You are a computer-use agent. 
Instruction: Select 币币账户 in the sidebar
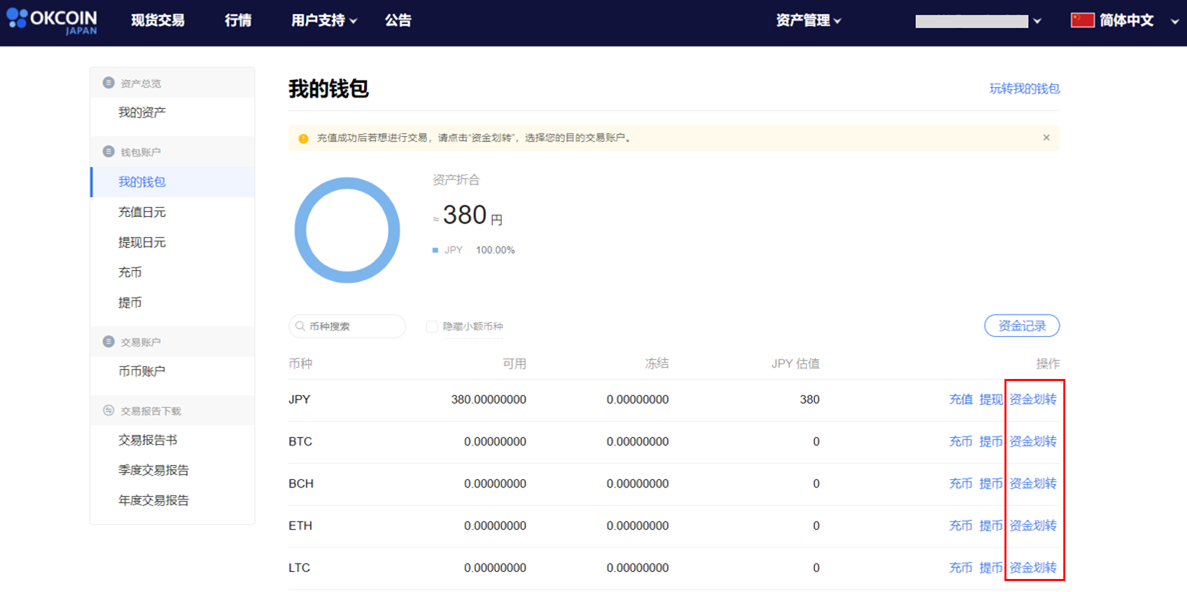coord(142,371)
